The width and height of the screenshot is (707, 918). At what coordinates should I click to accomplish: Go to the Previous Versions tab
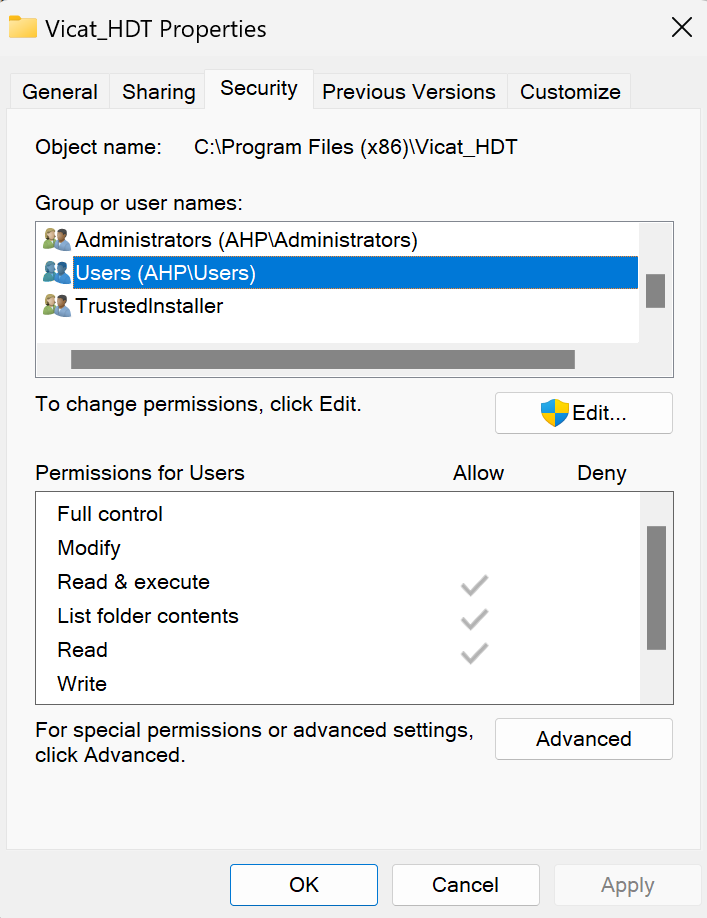click(x=409, y=92)
